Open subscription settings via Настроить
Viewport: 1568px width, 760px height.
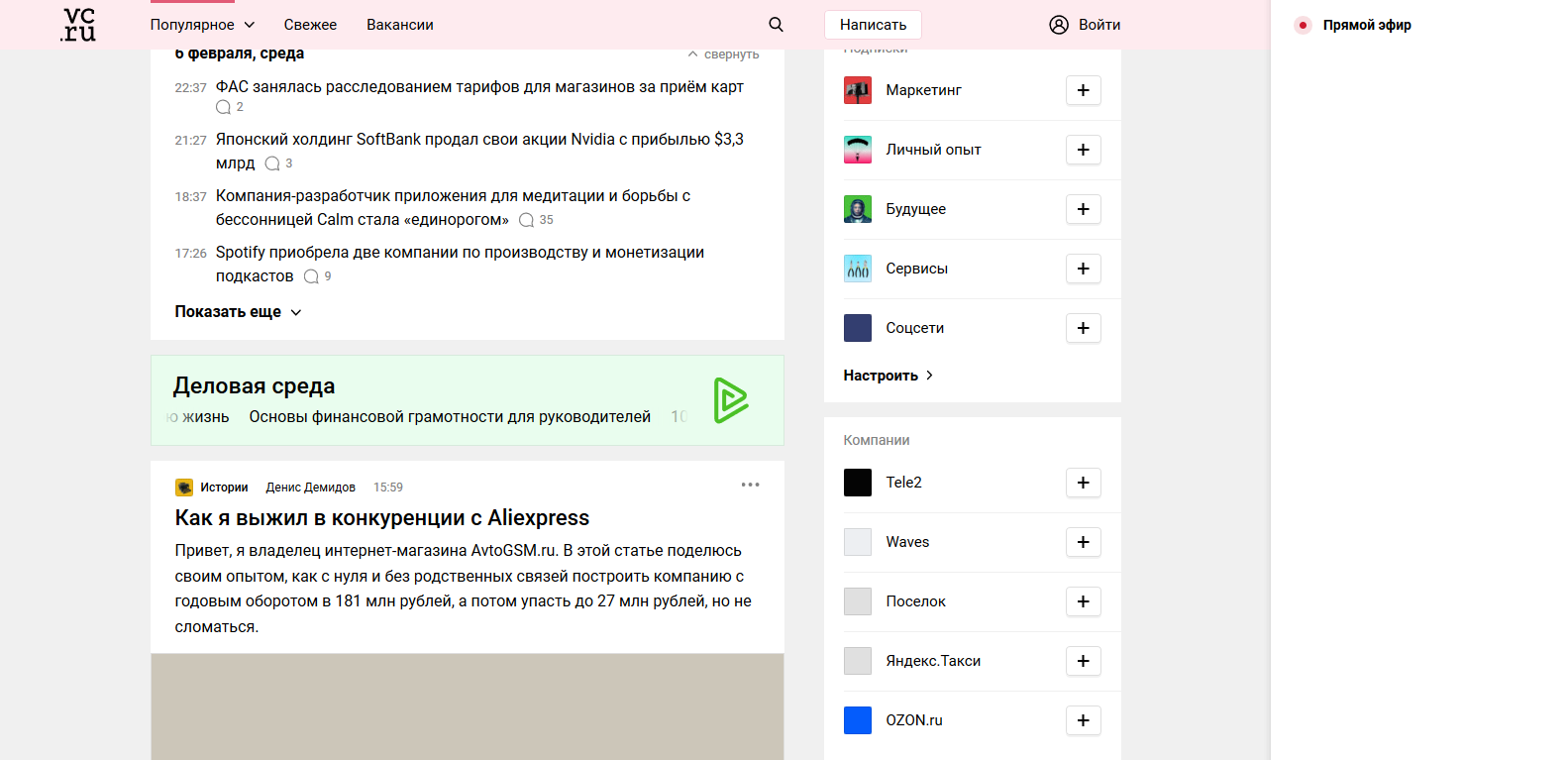889,376
